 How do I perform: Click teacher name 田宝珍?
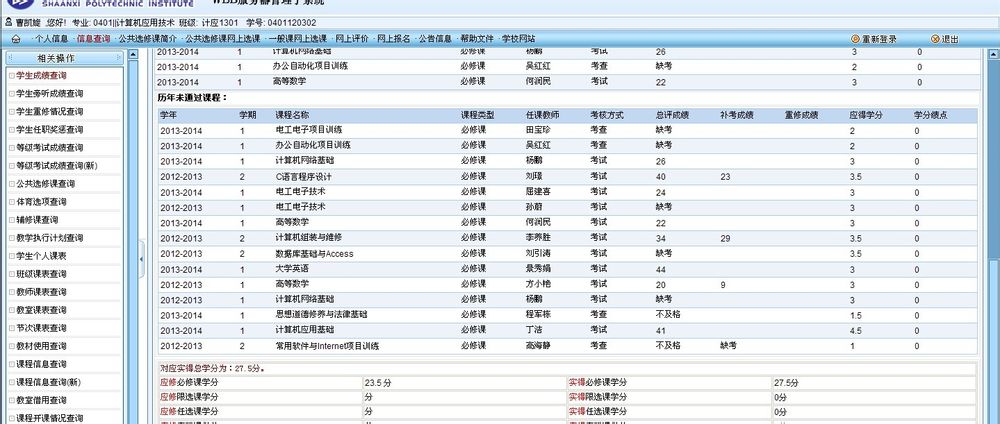pos(538,129)
